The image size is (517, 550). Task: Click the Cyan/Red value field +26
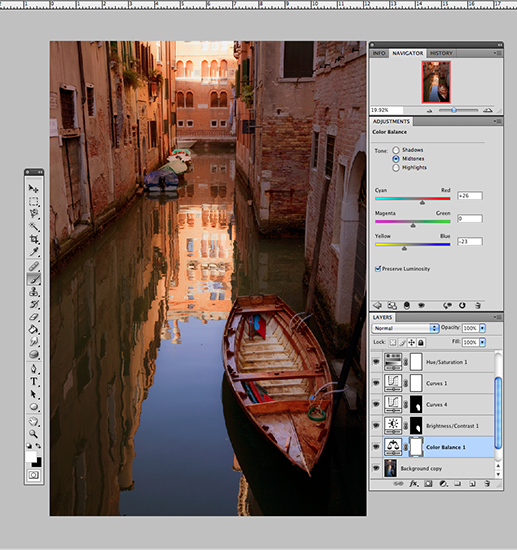[x=470, y=196]
